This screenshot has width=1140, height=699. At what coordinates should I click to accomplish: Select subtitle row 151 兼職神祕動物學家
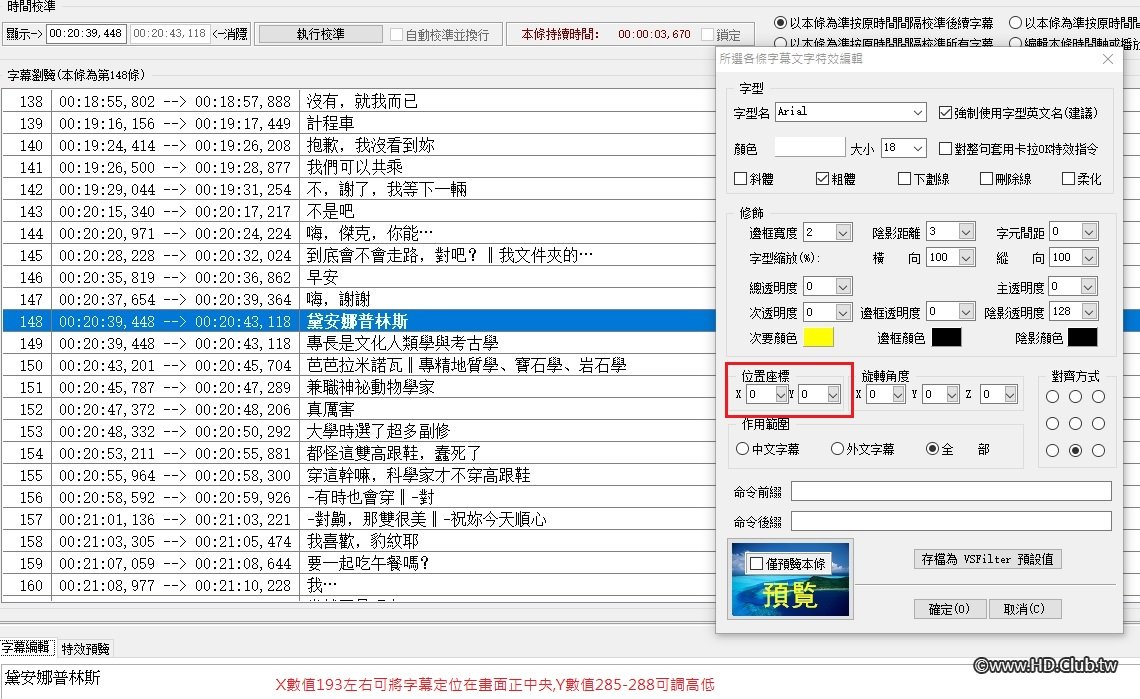[359, 387]
